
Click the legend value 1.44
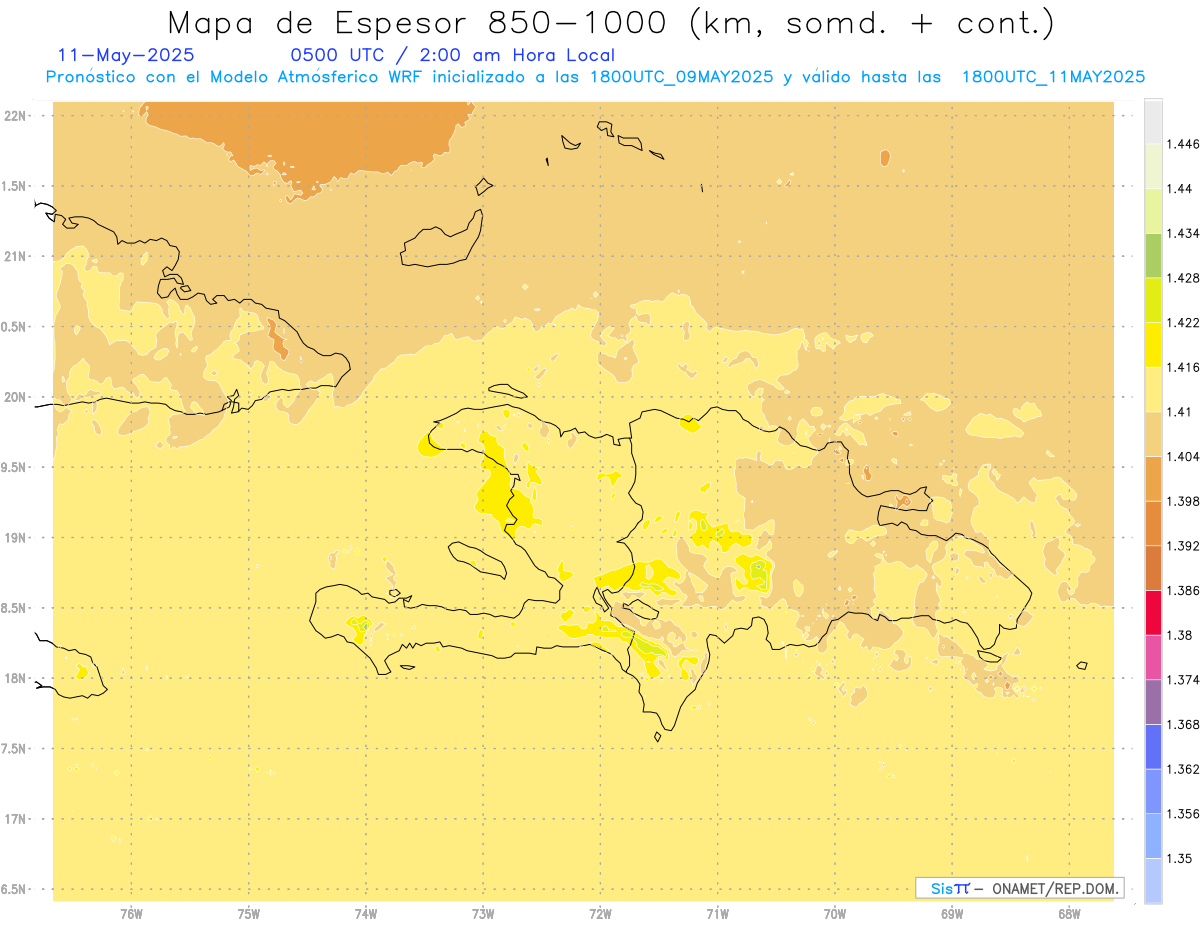pyautogui.click(x=1180, y=188)
